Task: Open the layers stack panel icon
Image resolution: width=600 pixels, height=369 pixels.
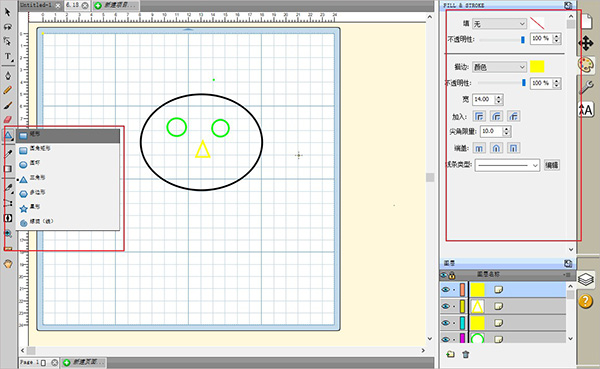Action: 586,279
